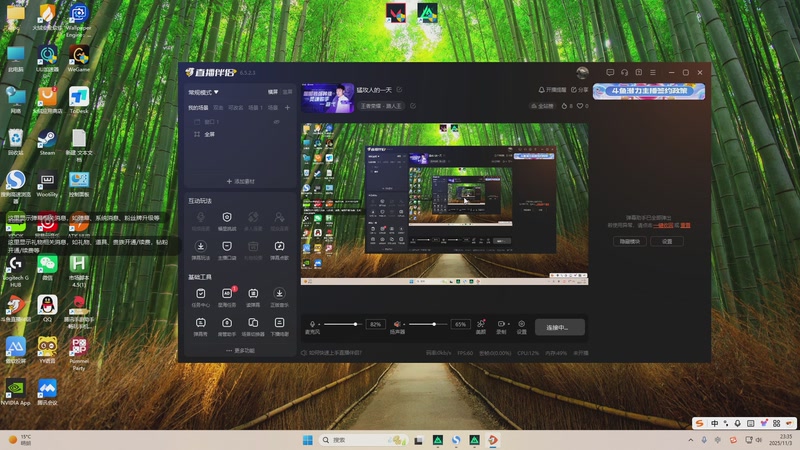Screen dimensions: 800x450
Task: Open the NVIDIA App desktop icon
Action: click(x=15, y=392)
